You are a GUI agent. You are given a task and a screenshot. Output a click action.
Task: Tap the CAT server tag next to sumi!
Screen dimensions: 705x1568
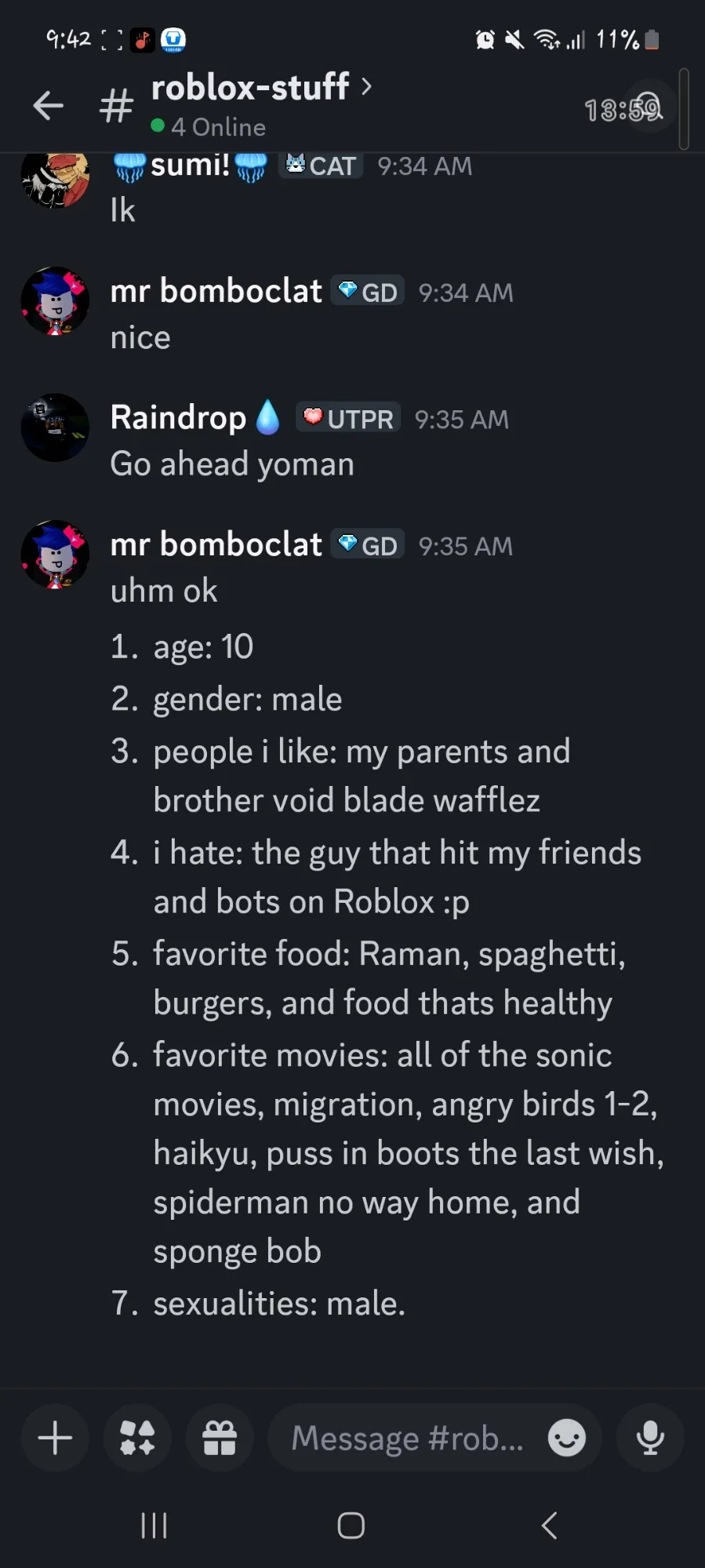pyautogui.click(x=321, y=166)
